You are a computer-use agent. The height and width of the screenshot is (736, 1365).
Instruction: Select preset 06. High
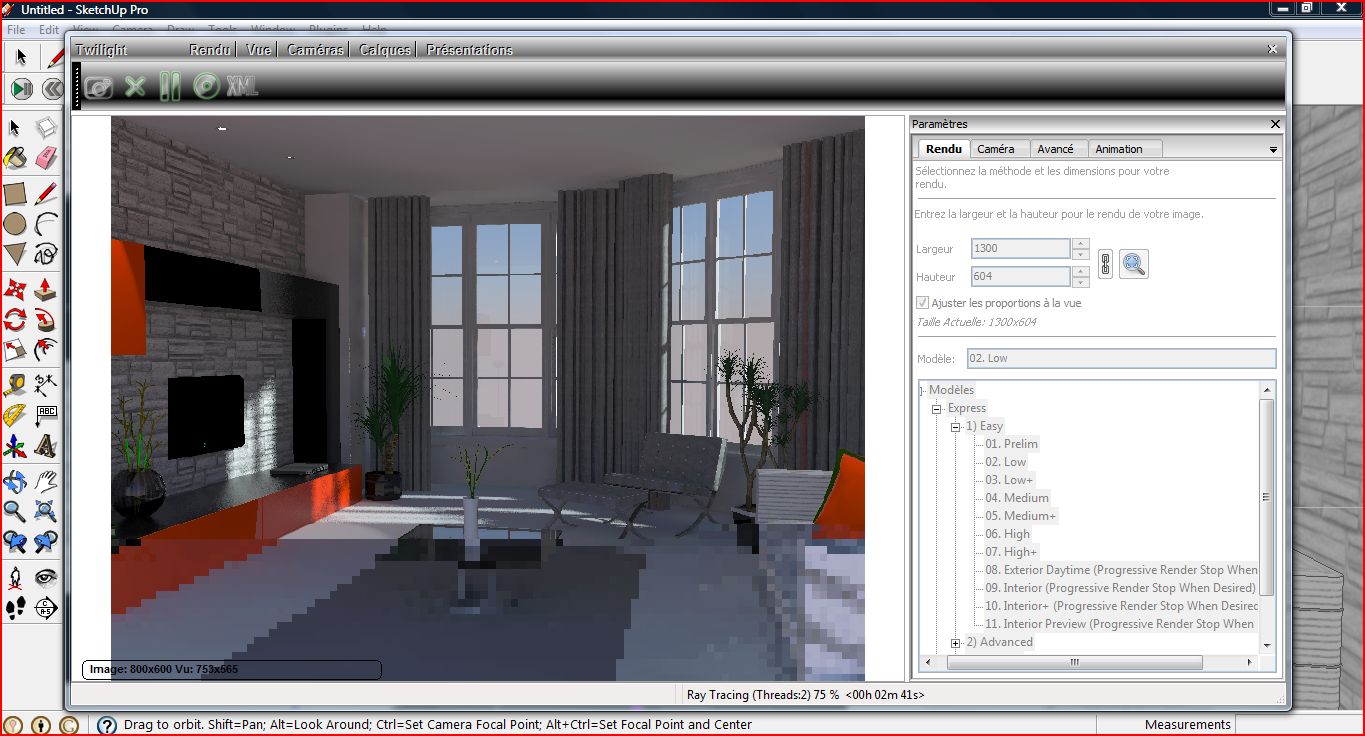tap(1007, 534)
